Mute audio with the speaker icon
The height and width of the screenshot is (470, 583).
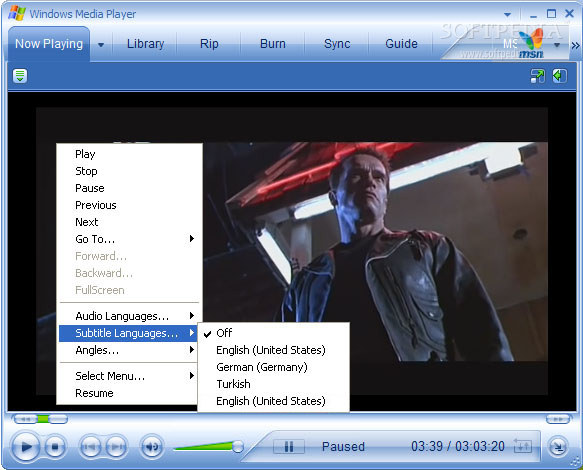152,446
